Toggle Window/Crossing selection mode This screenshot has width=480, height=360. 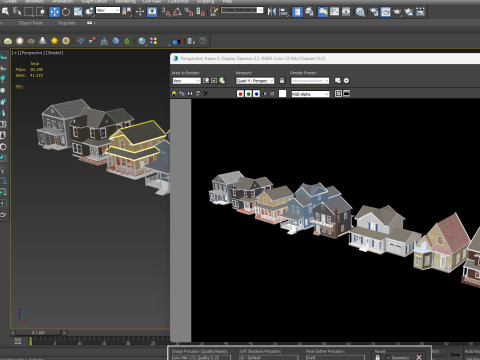pyautogui.click(x=40, y=12)
